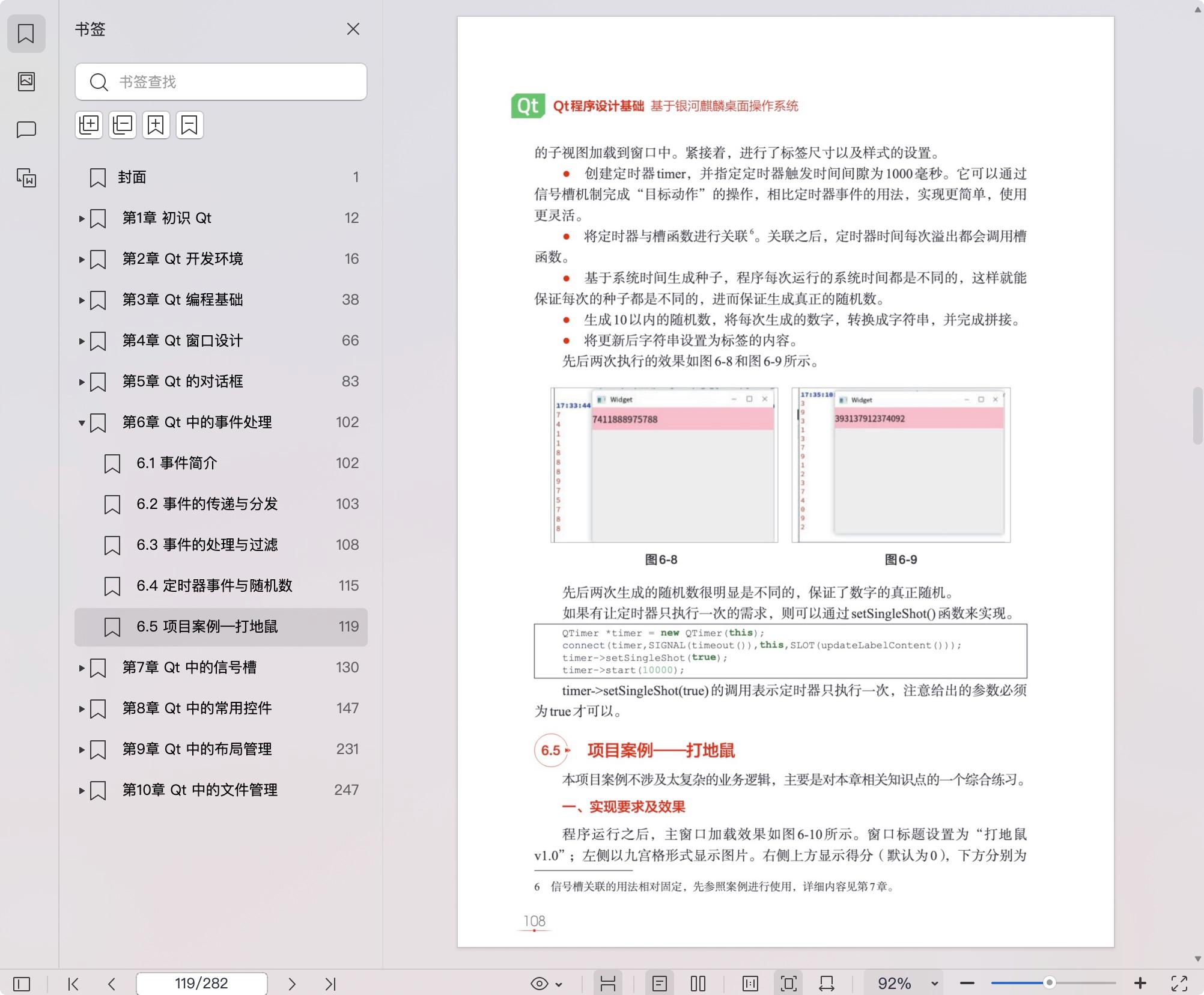
Task: Go to the next page
Action: pyautogui.click(x=292, y=984)
